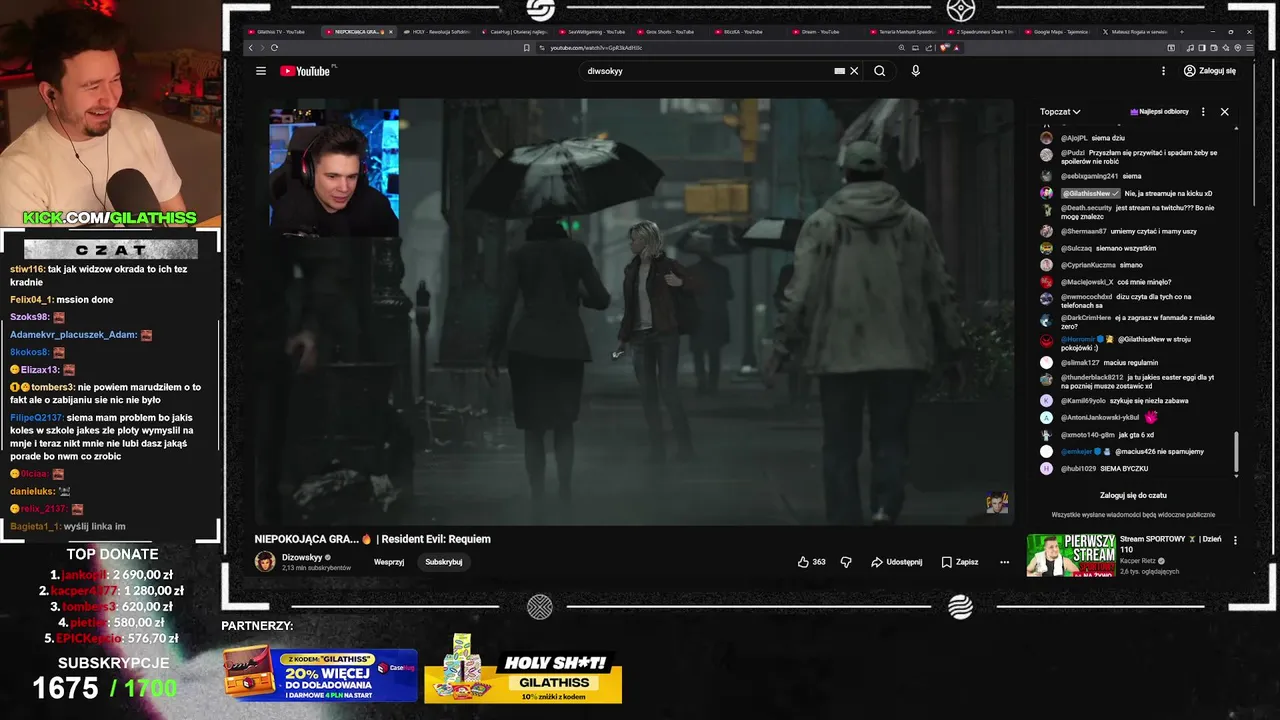The height and width of the screenshot is (720, 1280).
Task: Click the KICK.COM/GILATHISS overlay text
Action: pos(110,218)
